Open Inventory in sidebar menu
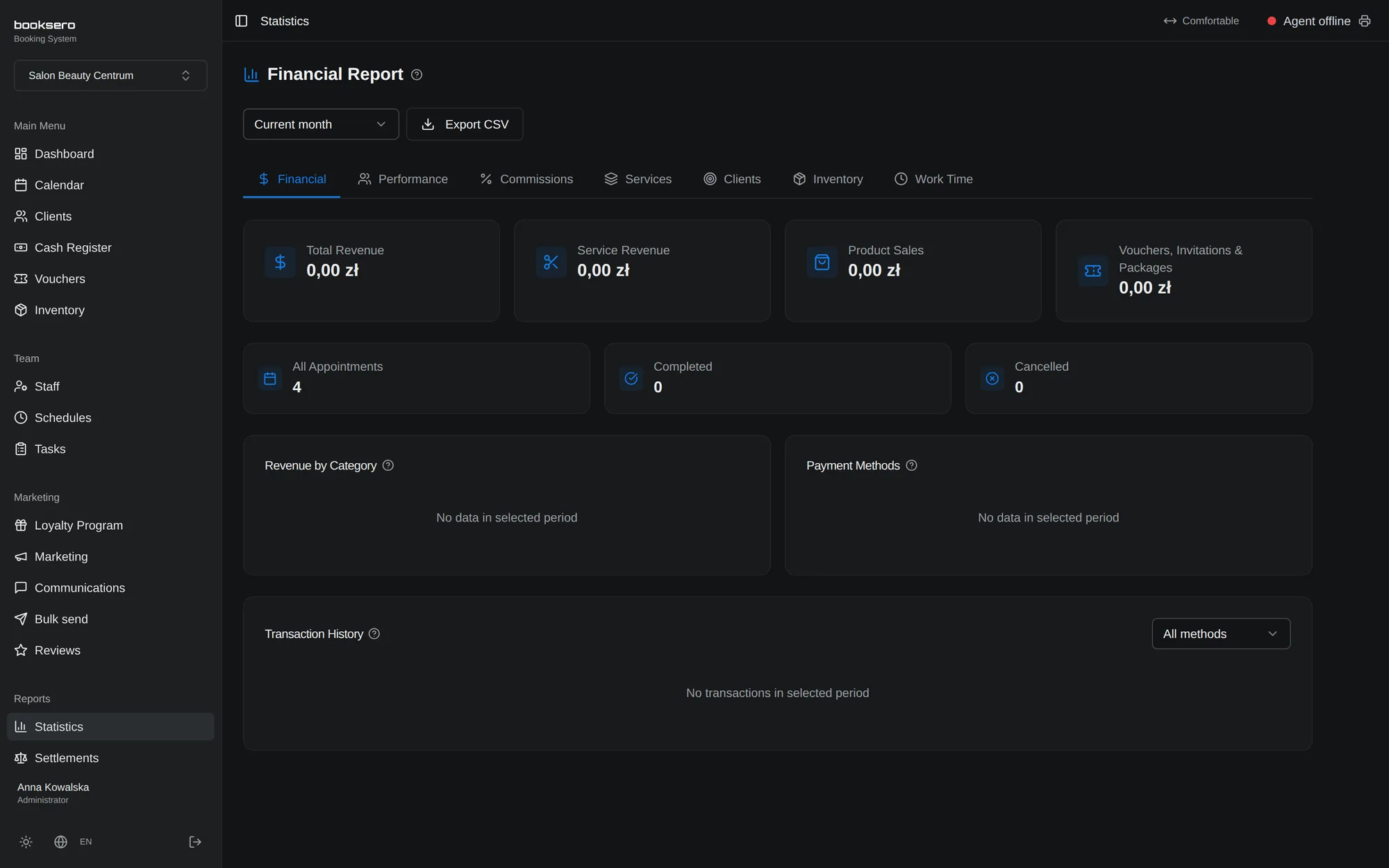 (110, 310)
